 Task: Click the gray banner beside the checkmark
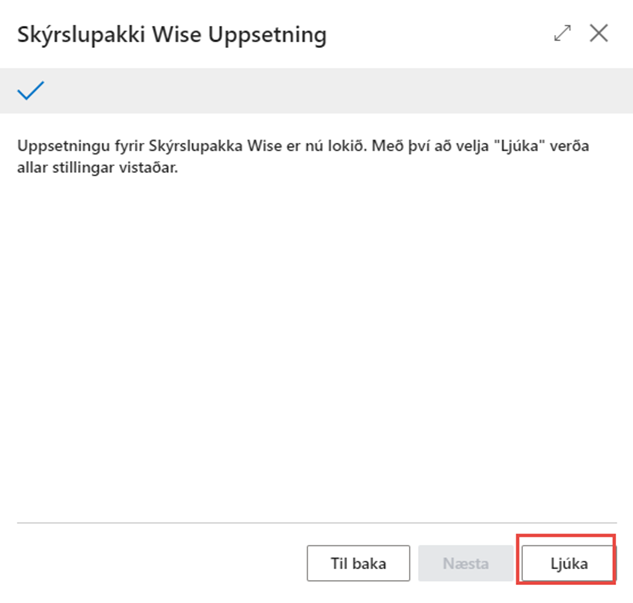[330, 91]
